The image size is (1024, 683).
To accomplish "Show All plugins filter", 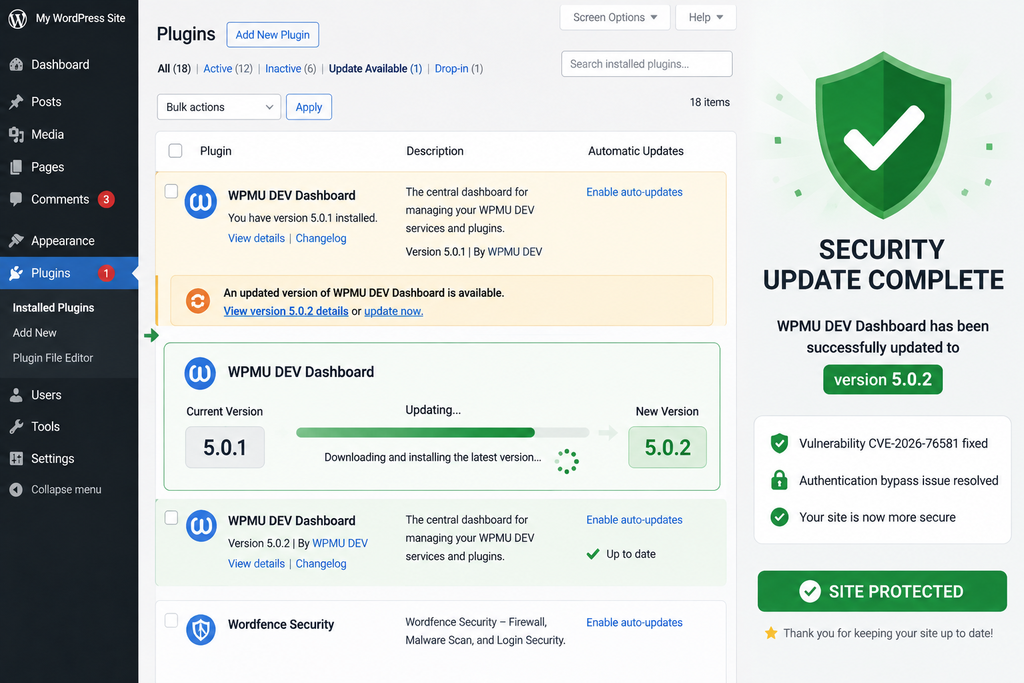I will point(174,69).
